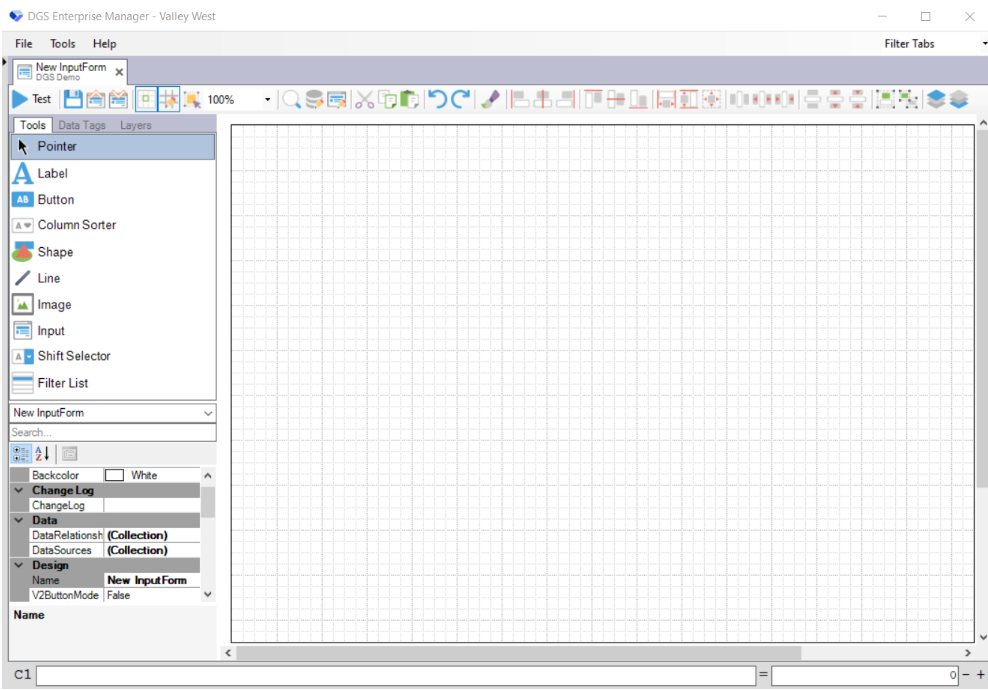Collapse the Design property category

point(18,565)
